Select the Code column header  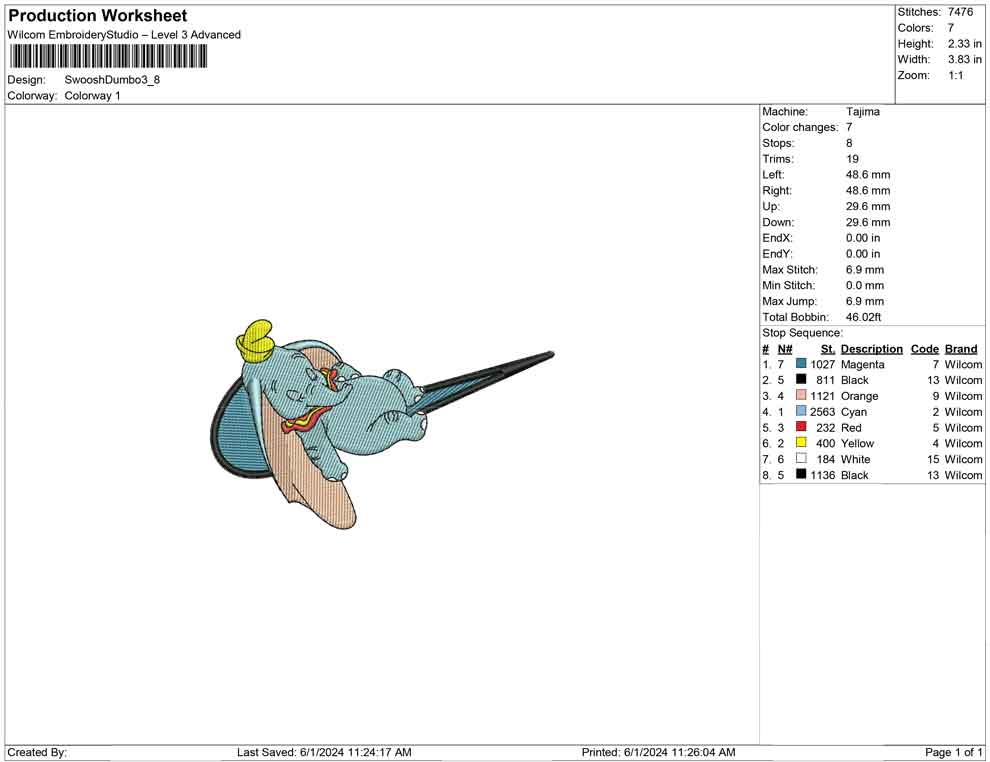[925, 349]
